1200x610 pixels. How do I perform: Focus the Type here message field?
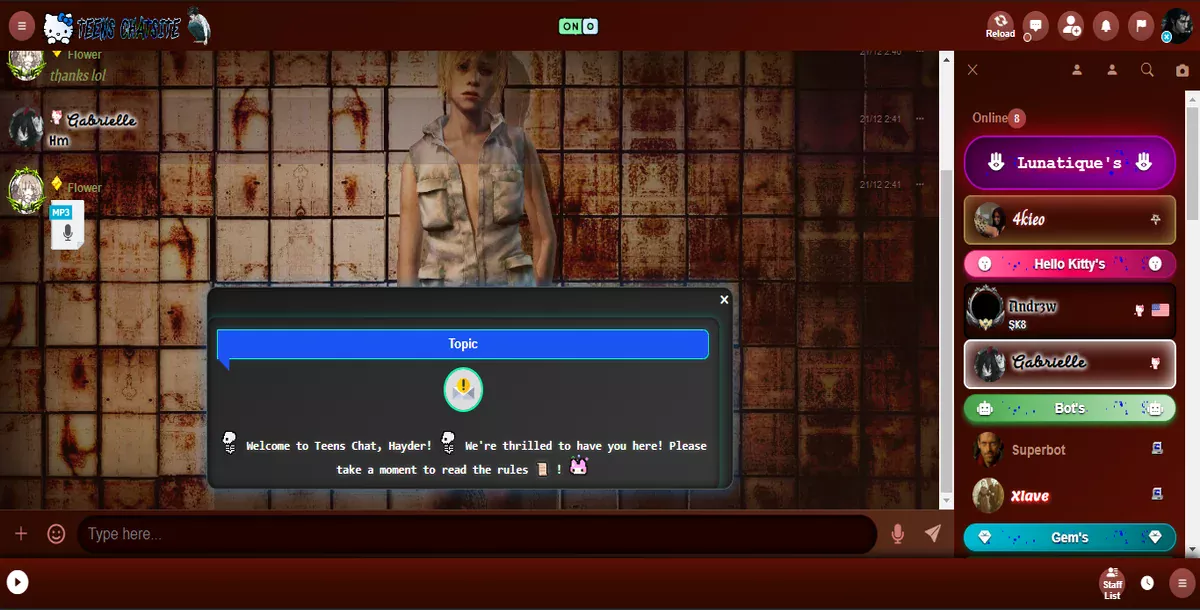[x=477, y=534]
